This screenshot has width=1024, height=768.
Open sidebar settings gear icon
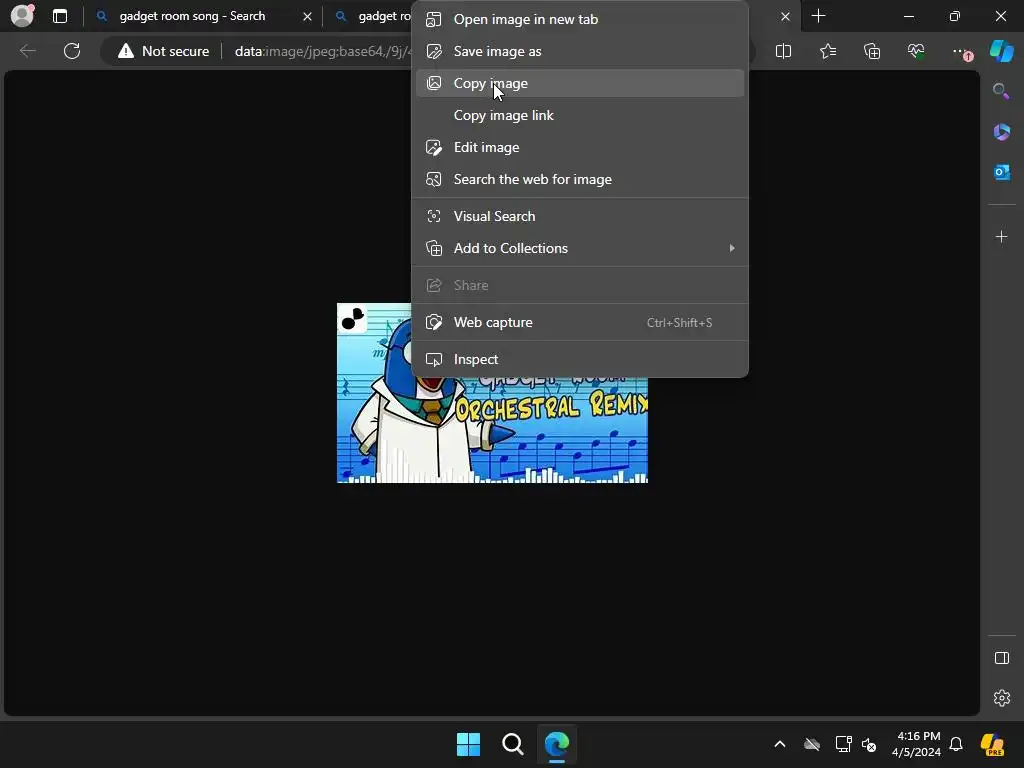point(1001,698)
